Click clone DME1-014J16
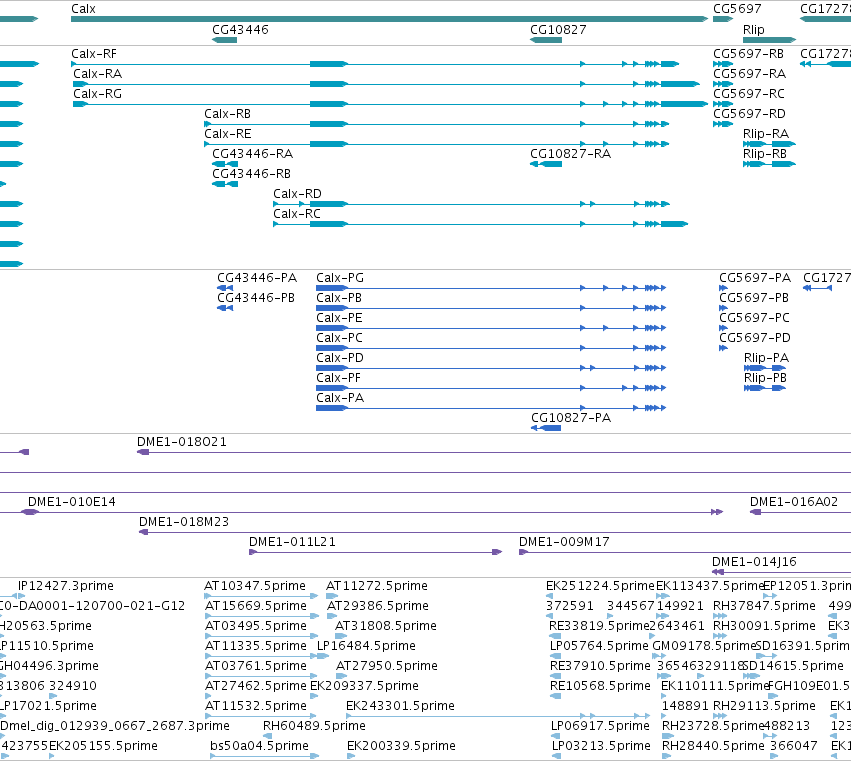 coord(754,562)
